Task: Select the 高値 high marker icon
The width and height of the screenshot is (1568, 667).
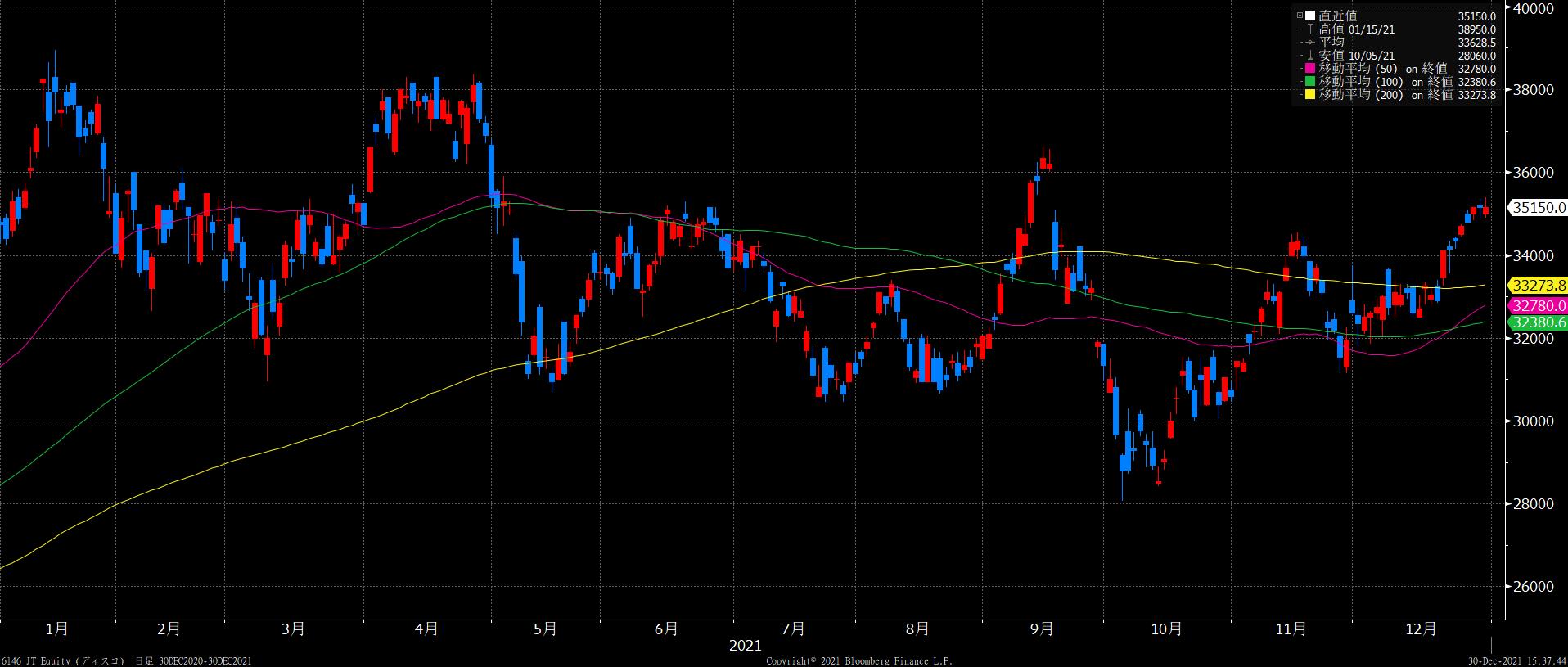Action: [1309, 29]
